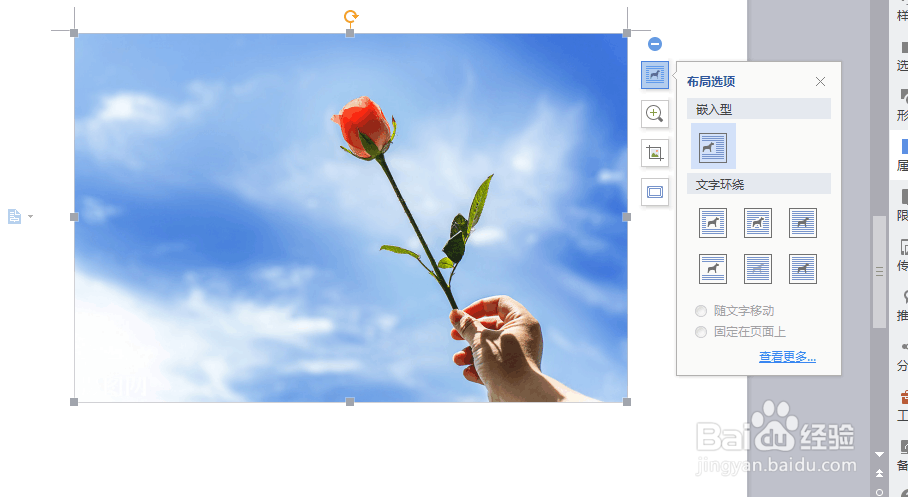The image size is (908, 497).
Task: Open picture preview with the magnifier icon
Action: [x=655, y=114]
